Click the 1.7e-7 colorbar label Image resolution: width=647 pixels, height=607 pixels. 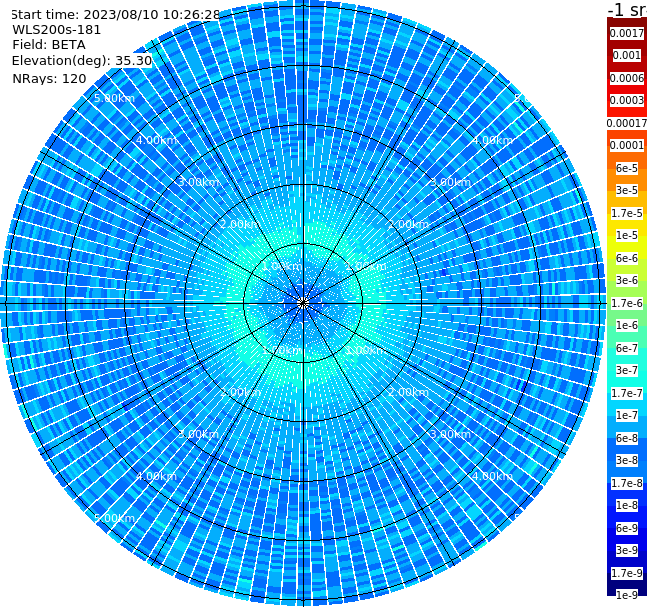pos(627,393)
